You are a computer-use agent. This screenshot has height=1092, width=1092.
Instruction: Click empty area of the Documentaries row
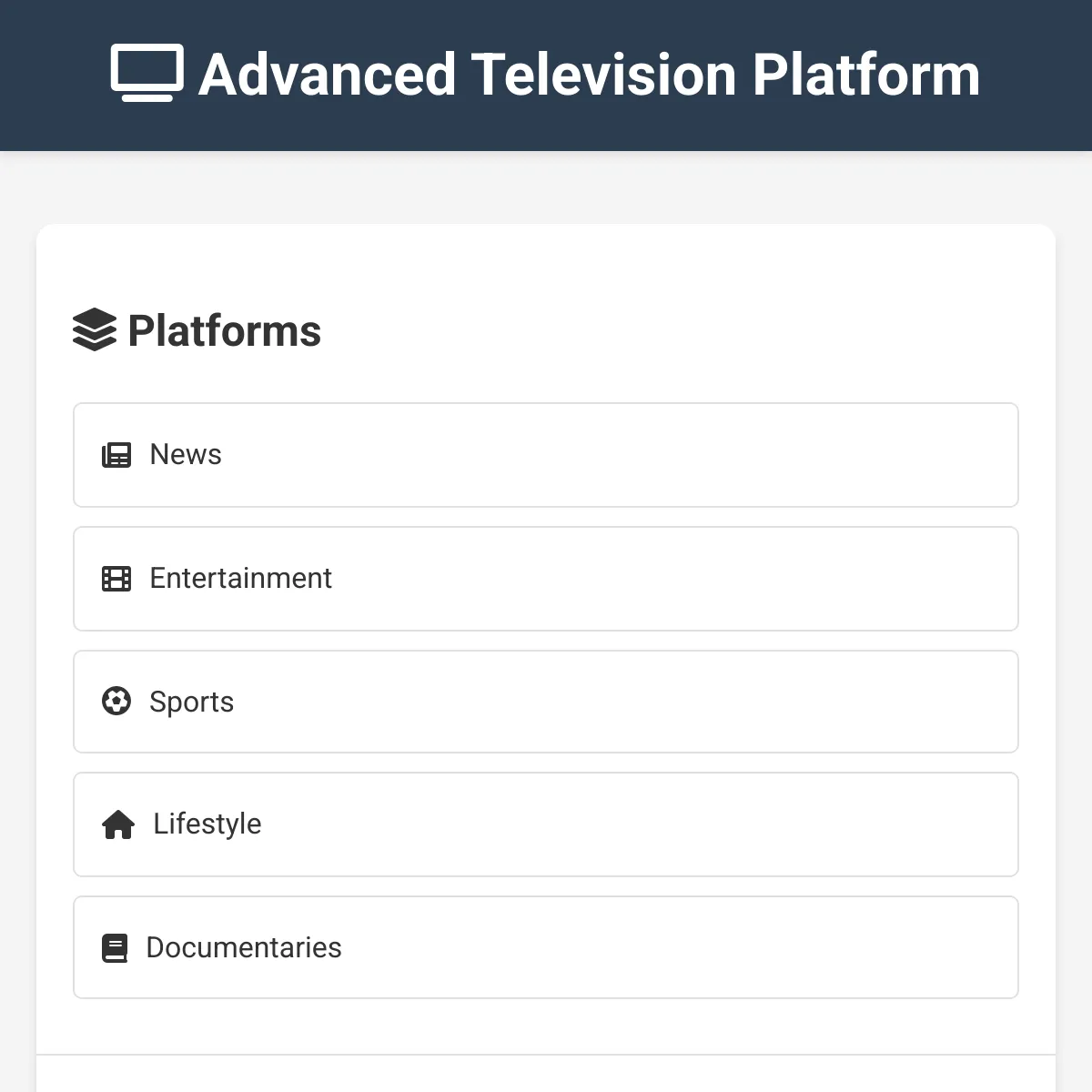682,947
